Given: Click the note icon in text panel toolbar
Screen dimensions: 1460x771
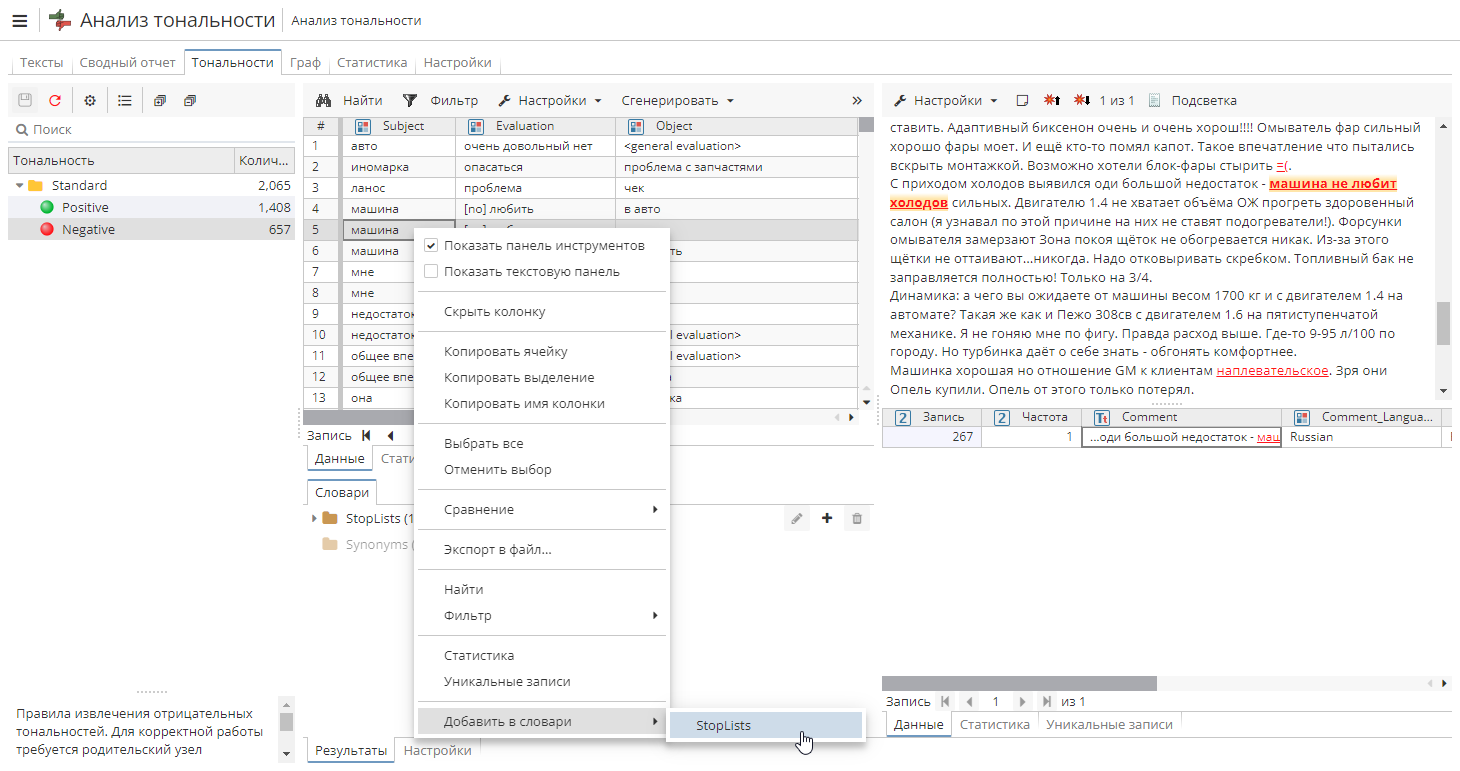Looking at the screenshot, I should click(x=1022, y=100).
